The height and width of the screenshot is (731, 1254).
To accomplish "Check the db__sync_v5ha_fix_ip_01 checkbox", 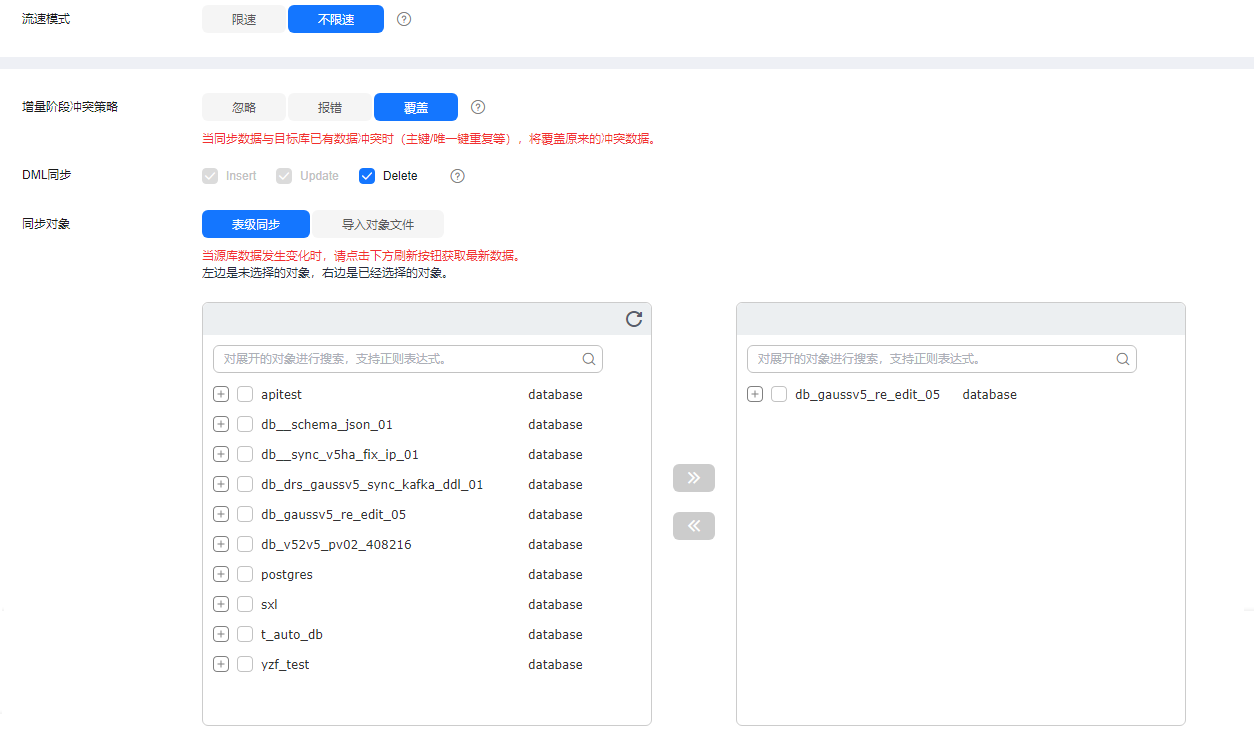I will 245,454.
